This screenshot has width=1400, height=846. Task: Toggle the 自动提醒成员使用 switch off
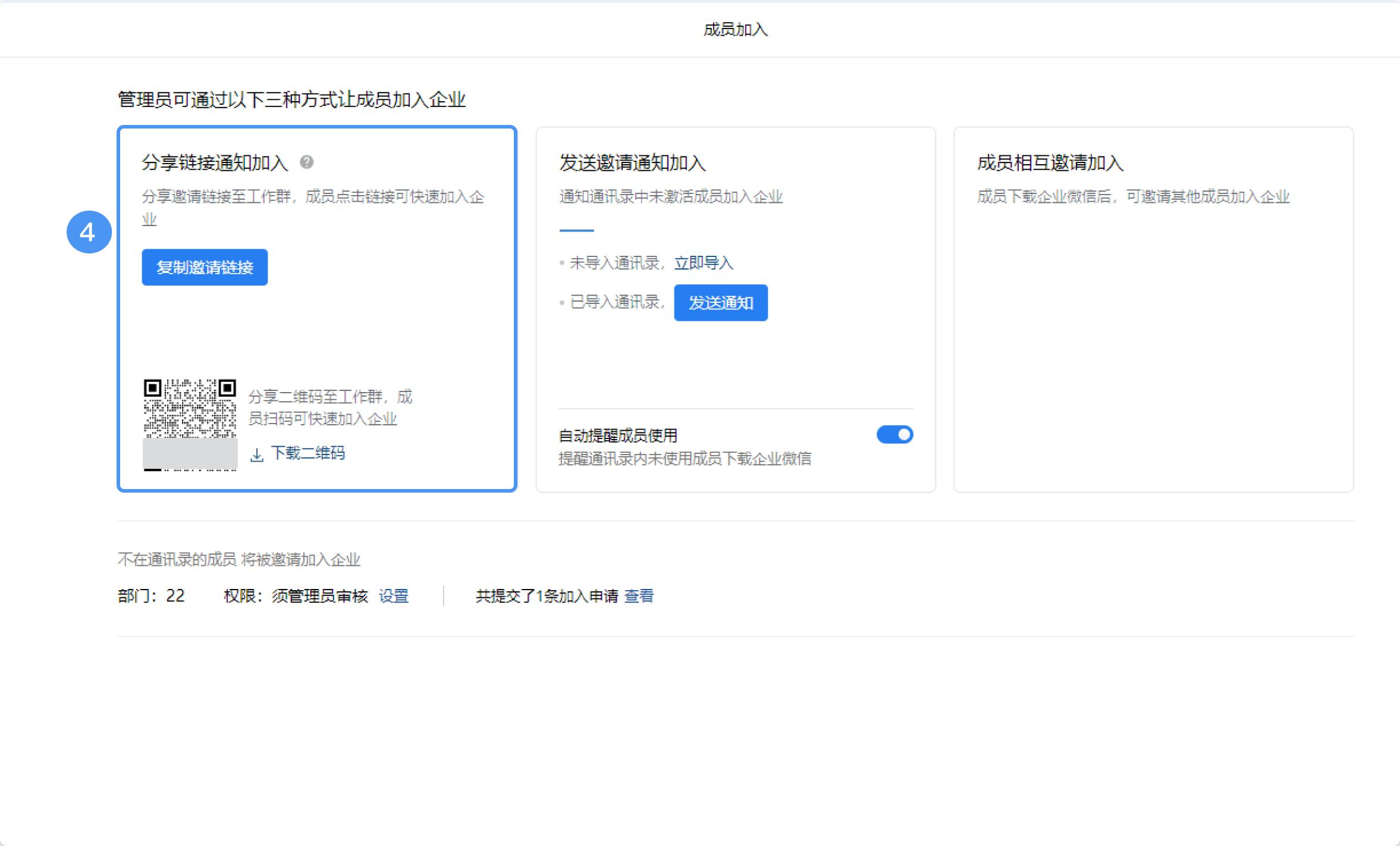(894, 435)
